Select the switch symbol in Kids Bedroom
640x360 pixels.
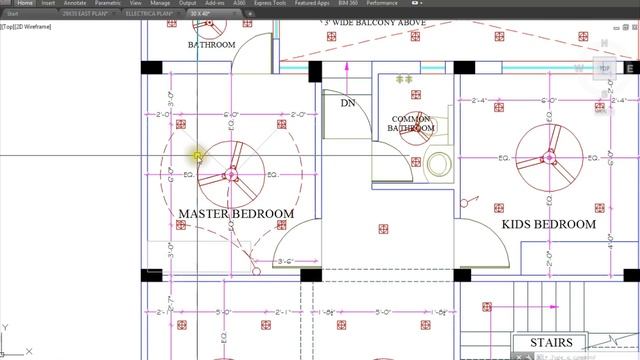click(469, 201)
